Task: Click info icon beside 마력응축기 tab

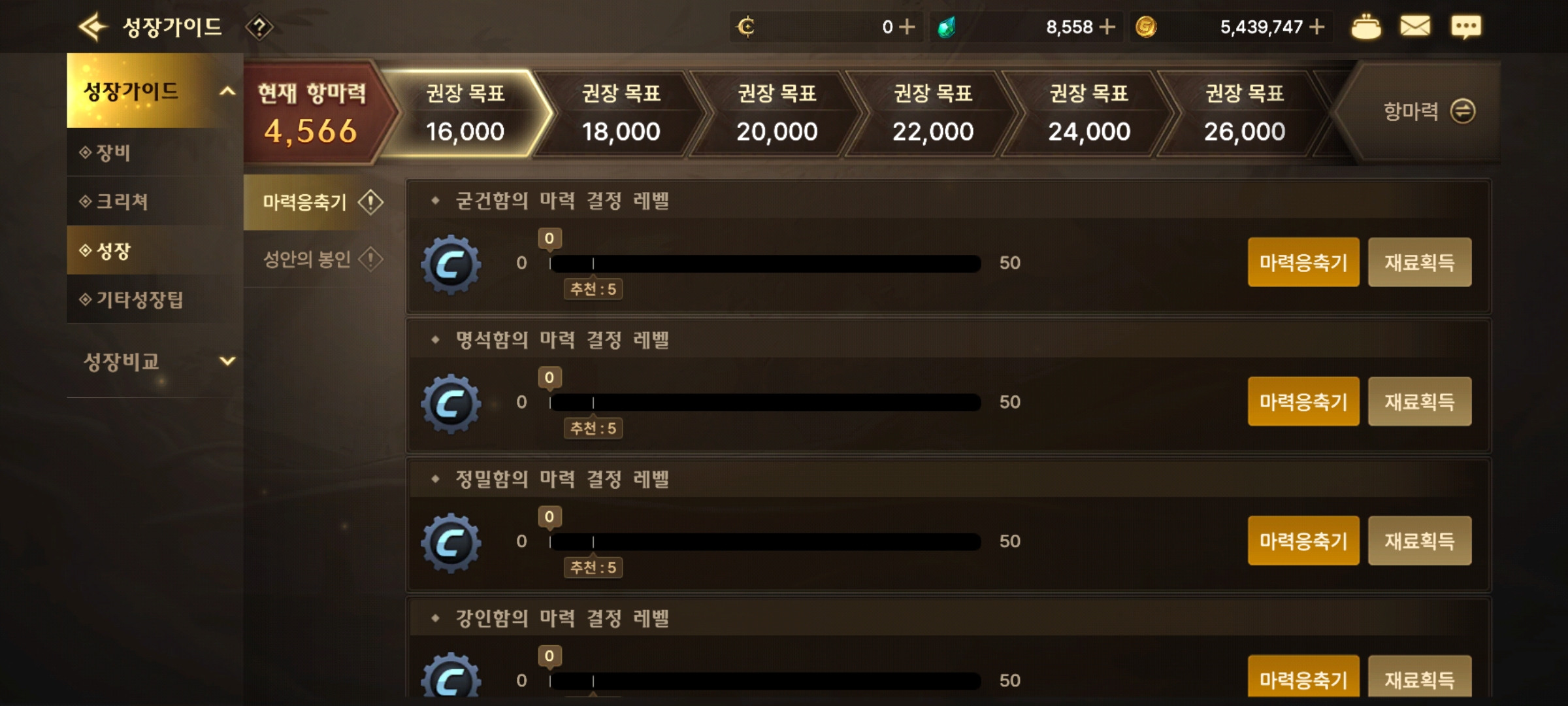Action: point(370,202)
